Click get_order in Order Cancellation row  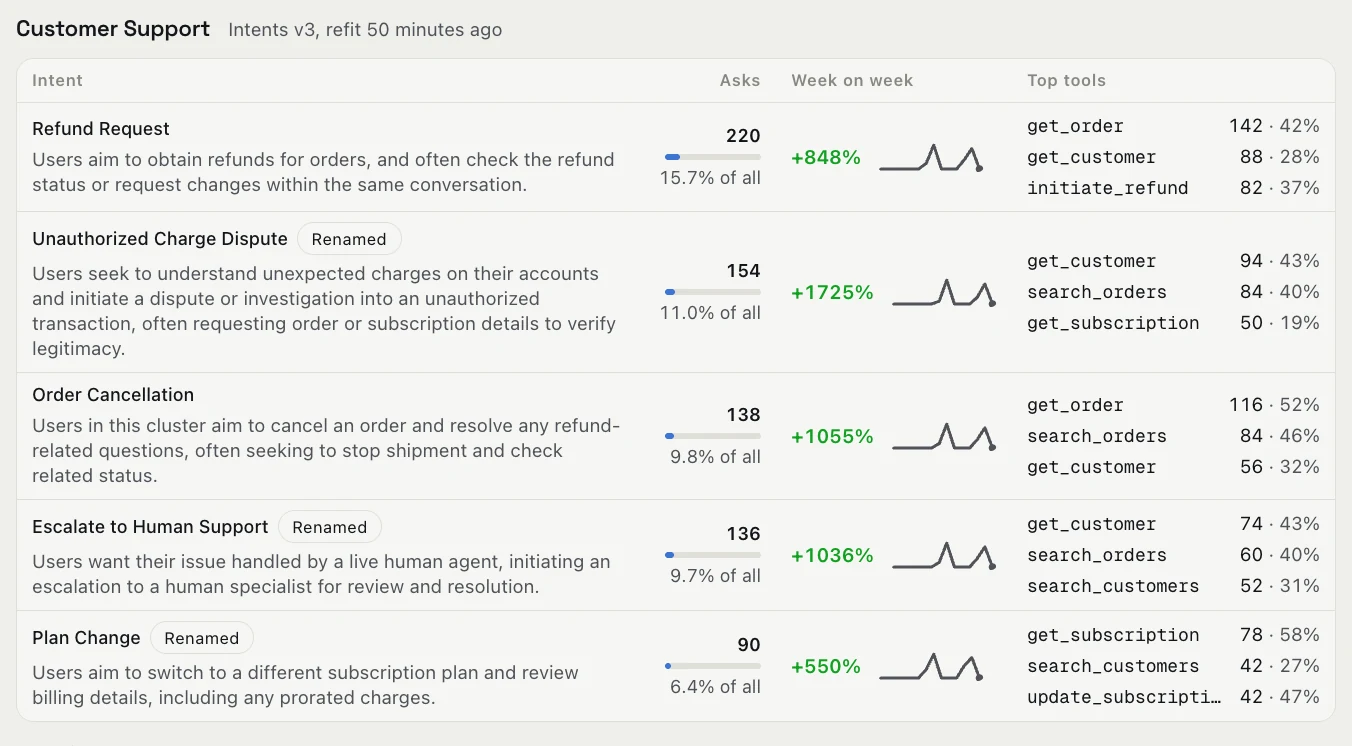[1075, 405]
